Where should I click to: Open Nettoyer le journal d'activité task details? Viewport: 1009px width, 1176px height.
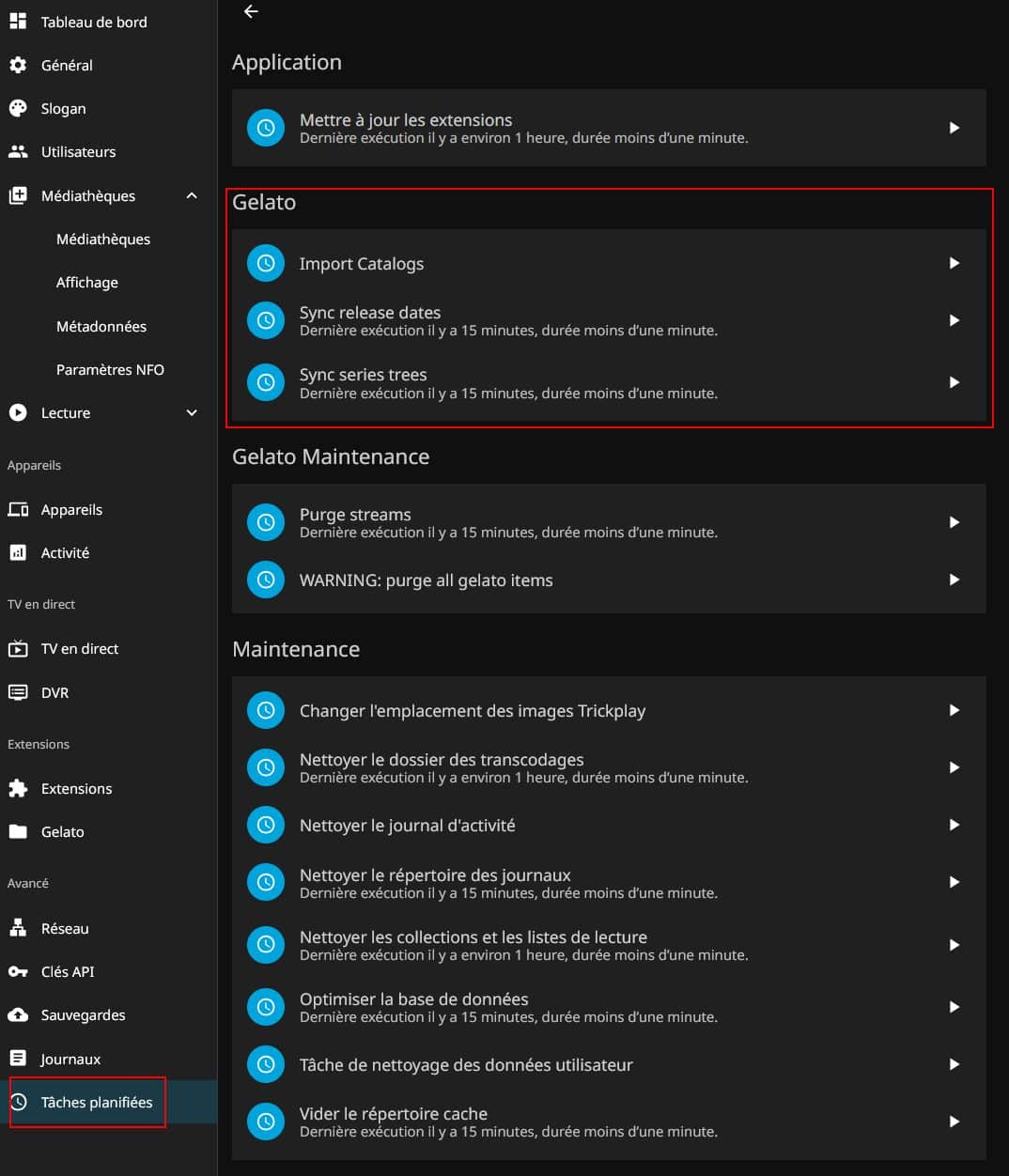[609, 825]
